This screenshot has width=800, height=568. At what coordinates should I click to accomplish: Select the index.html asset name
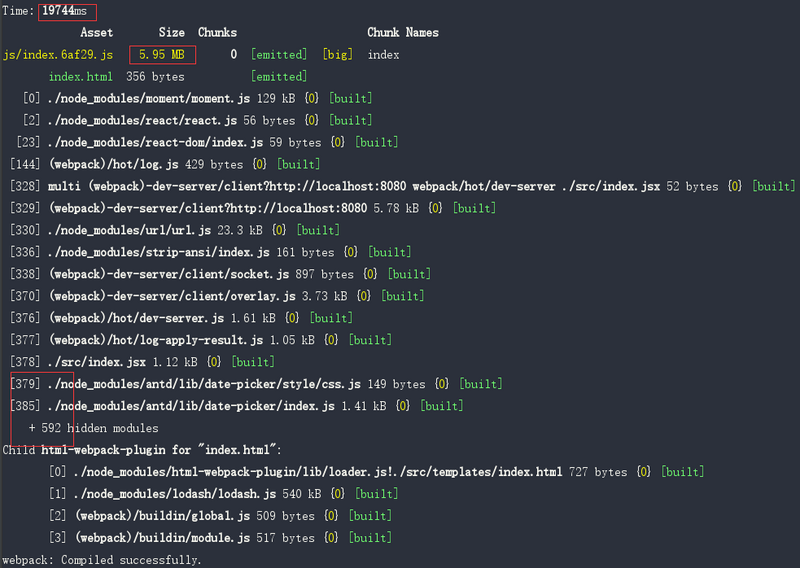(81, 77)
